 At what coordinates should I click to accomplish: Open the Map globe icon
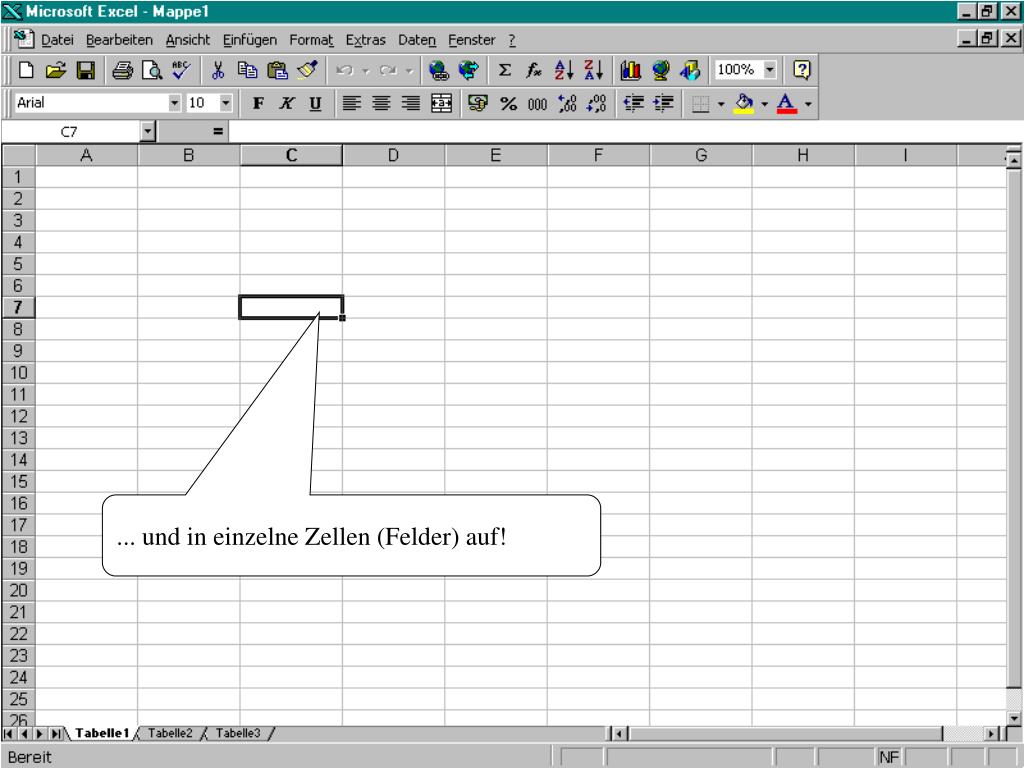click(660, 70)
